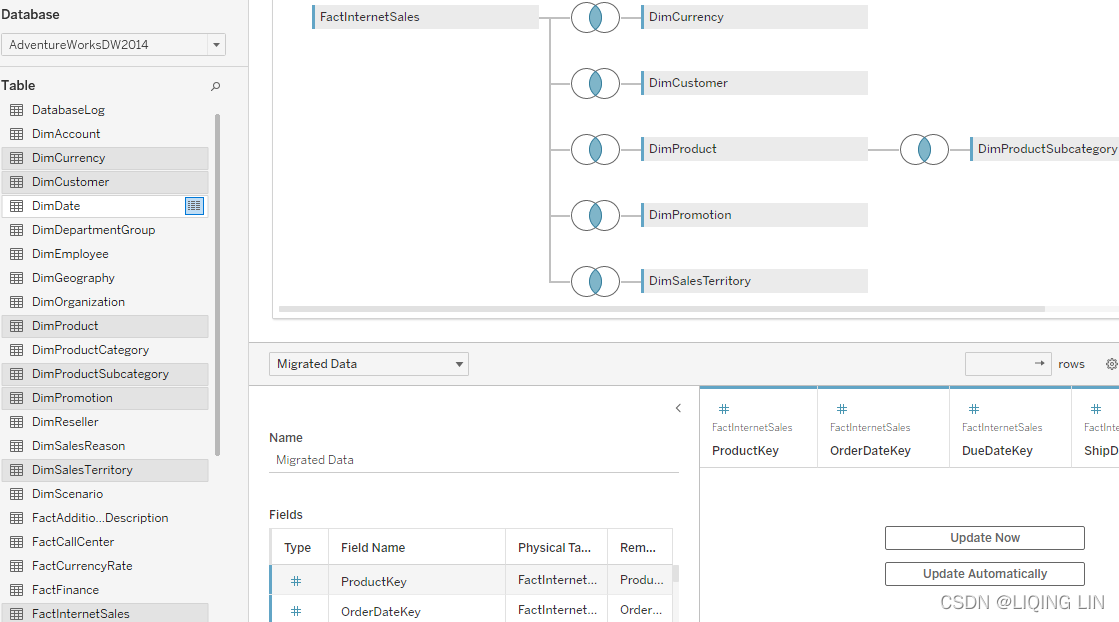This screenshot has height=622, width=1119.
Task: Select DimCustomer table on the canvas
Action: [754, 83]
